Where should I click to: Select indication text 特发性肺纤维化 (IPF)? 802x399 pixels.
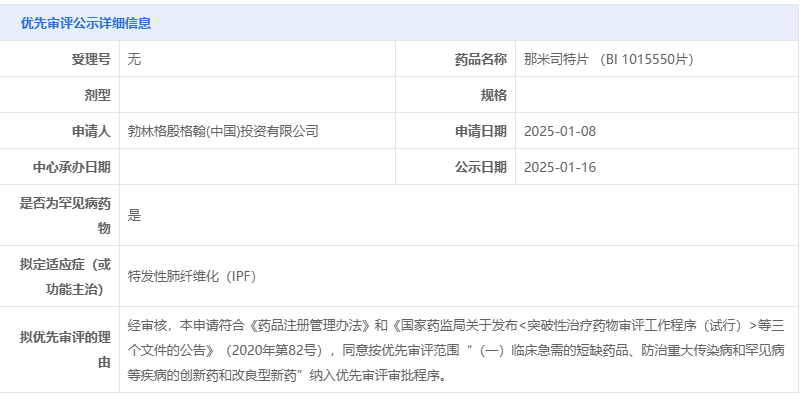click(x=192, y=277)
